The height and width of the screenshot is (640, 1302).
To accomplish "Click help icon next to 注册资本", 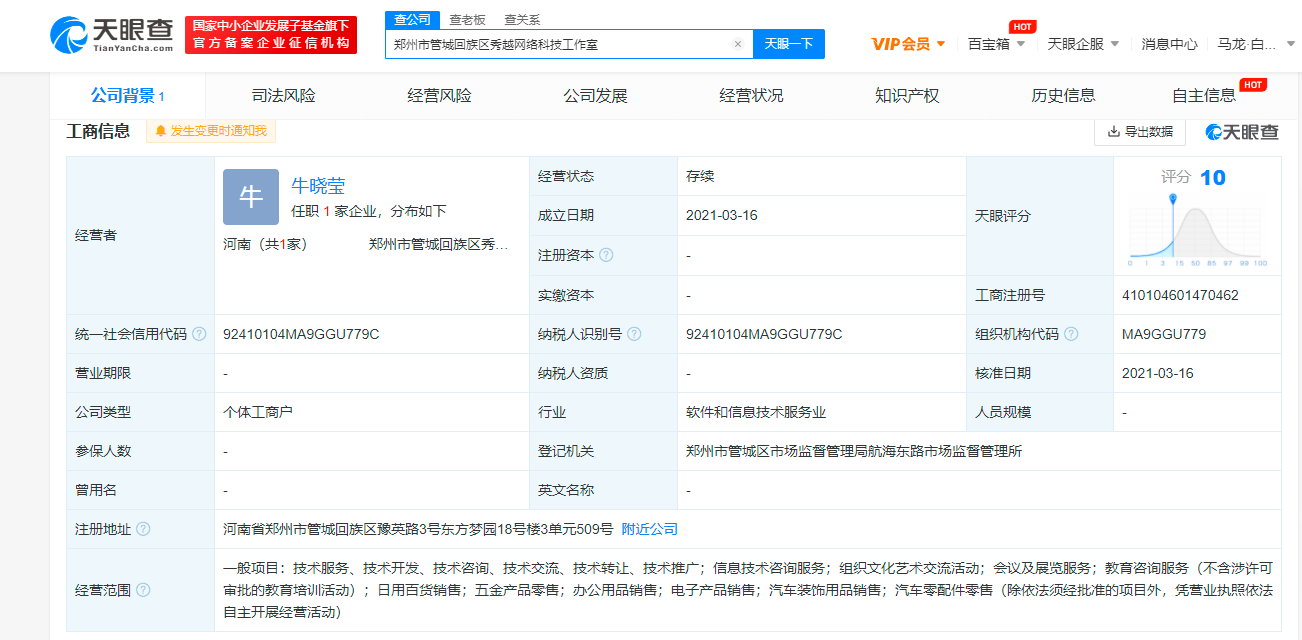I will (606, 256).
